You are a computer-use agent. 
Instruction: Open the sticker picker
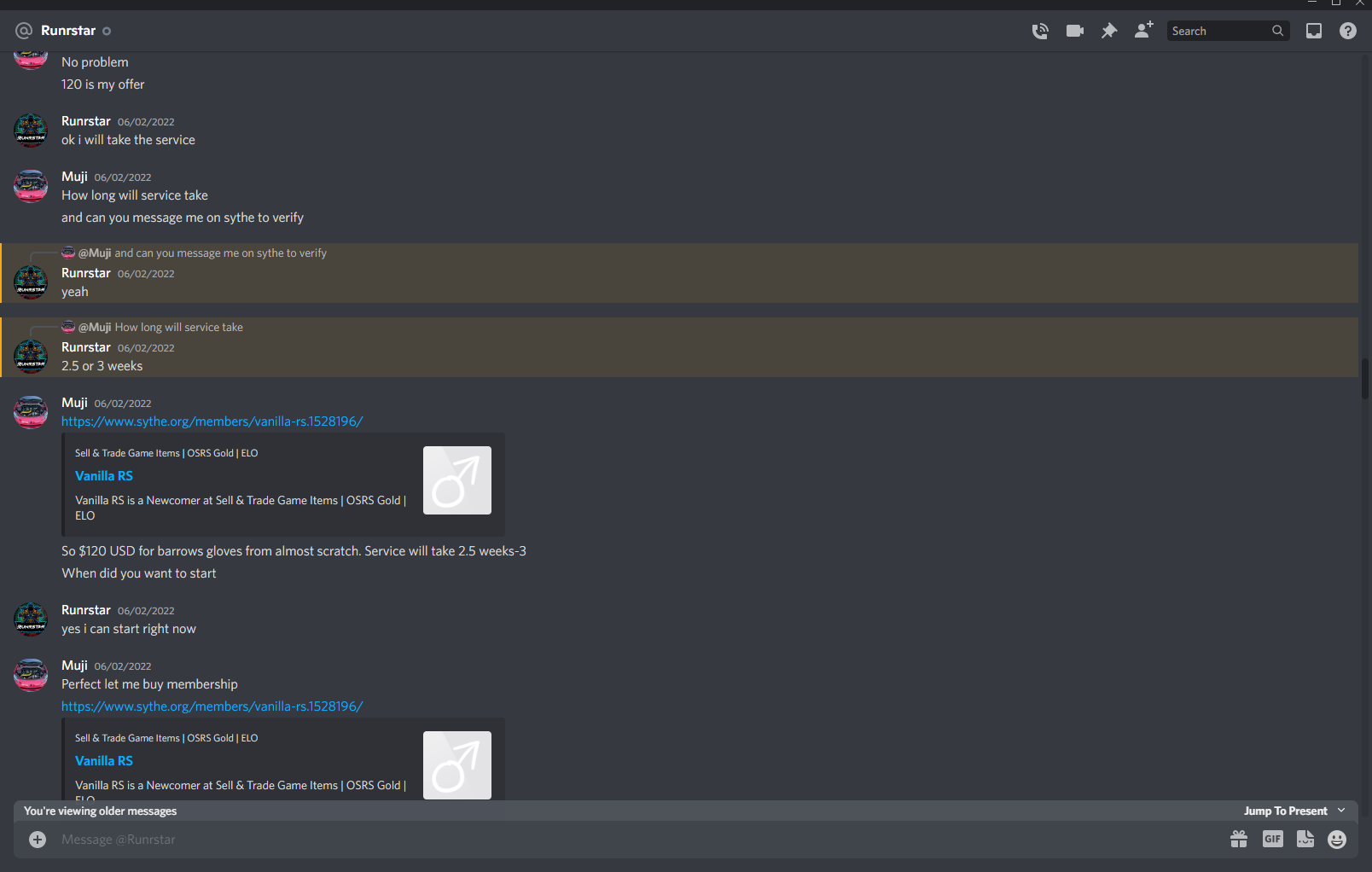pyautogui.click(x=1305, y=840)
